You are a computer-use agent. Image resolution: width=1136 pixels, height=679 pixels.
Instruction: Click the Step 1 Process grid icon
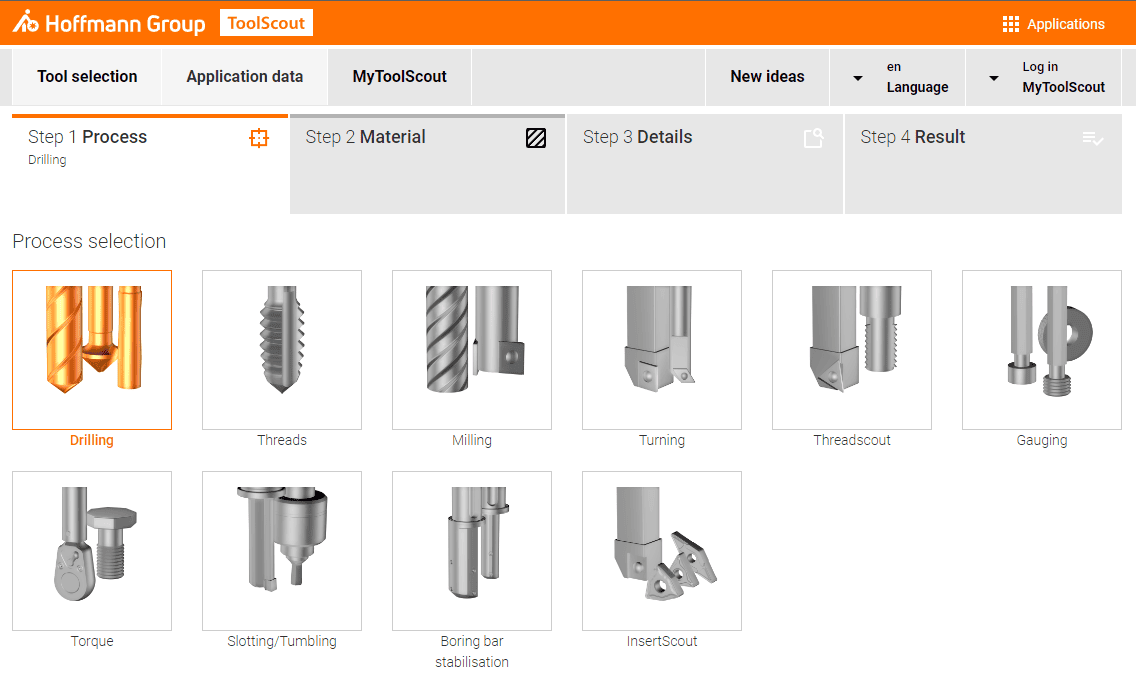259,138
